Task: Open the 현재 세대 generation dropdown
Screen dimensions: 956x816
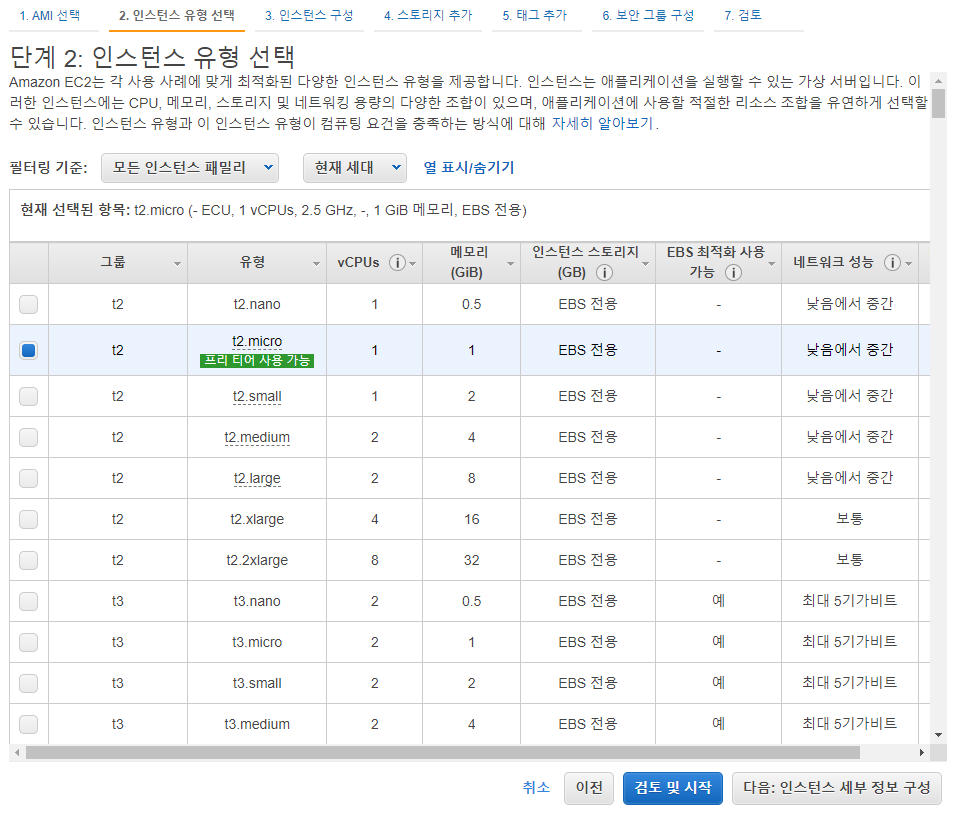Action: pyautogui.click(x=355, y=168)
